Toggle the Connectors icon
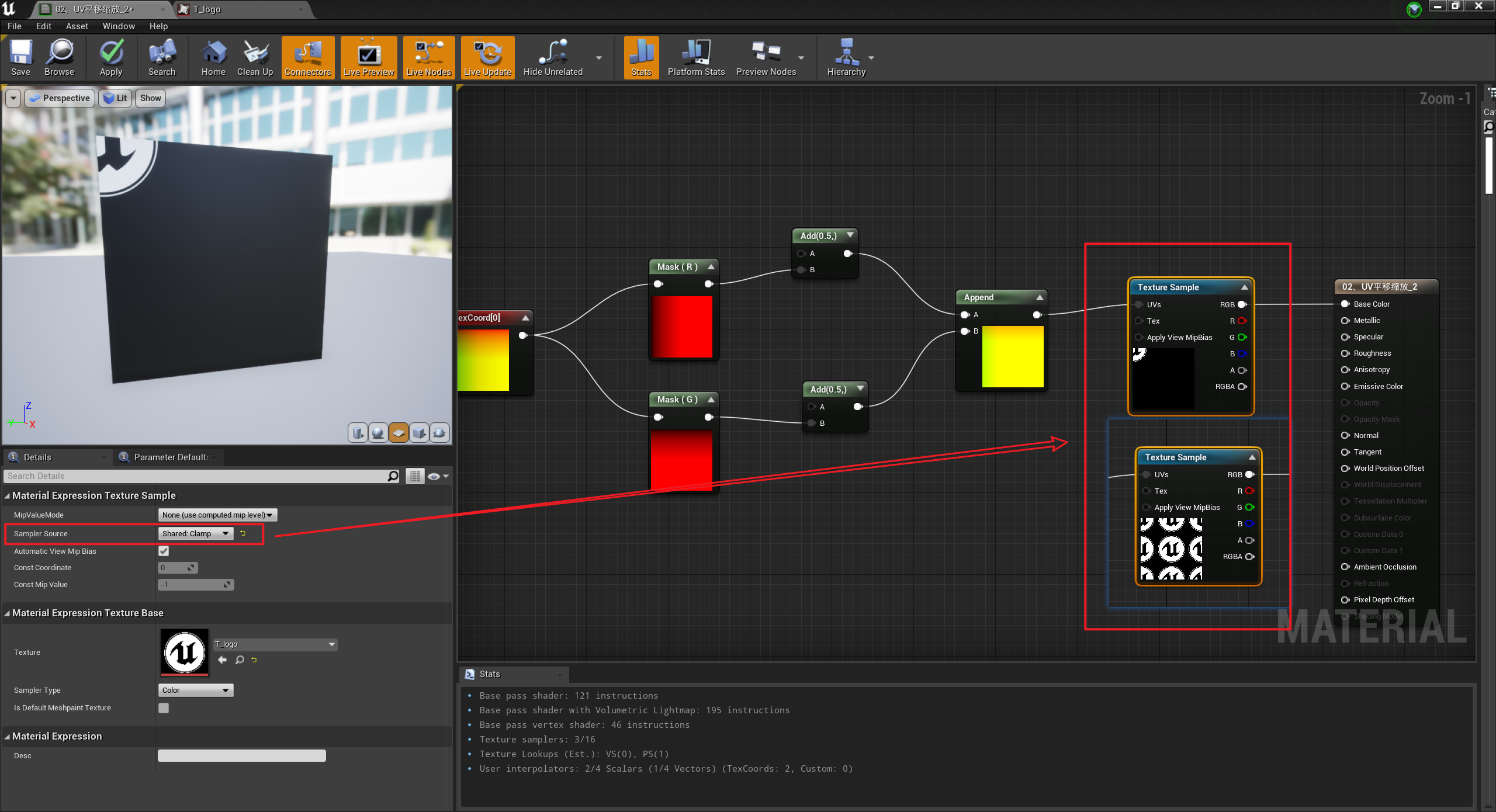Viewport: 1496px width, 812px height. 307,57
